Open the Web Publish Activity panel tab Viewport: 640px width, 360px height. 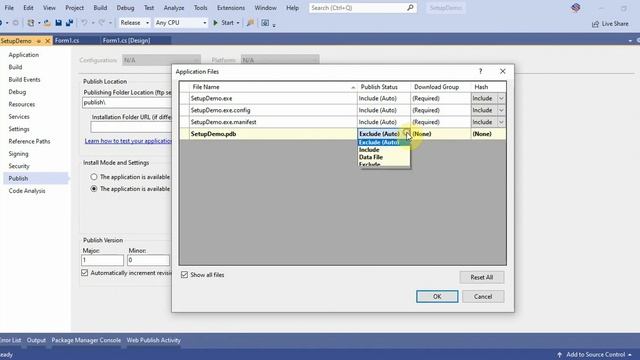pyautogui.click(x=153, y=340)
